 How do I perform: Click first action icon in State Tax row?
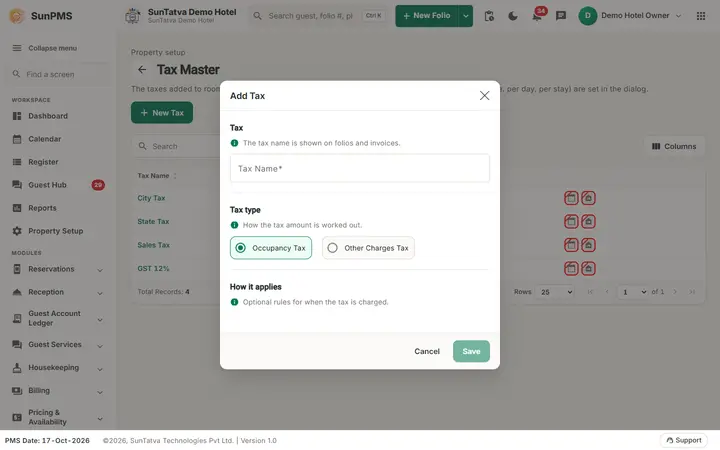[571, 221]
